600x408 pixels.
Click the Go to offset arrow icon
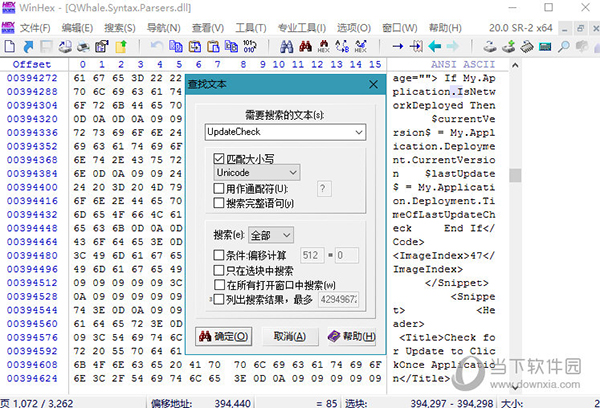(398, 47)
